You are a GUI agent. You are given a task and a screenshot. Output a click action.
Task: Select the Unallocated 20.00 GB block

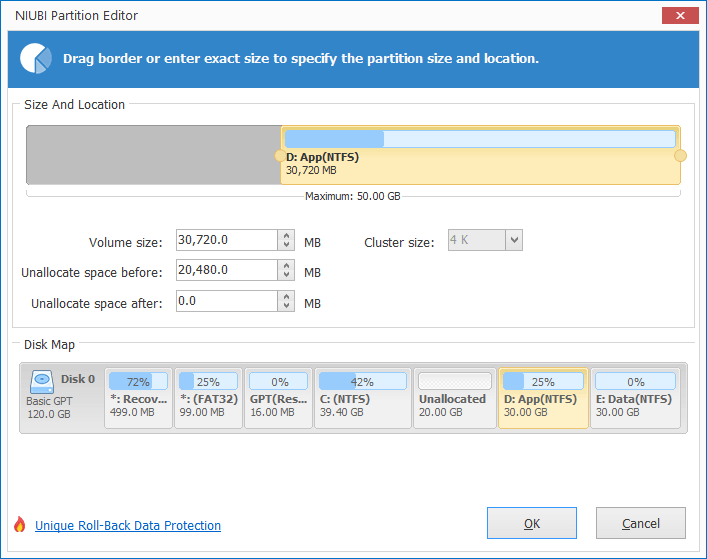click(x=454, y=398)
